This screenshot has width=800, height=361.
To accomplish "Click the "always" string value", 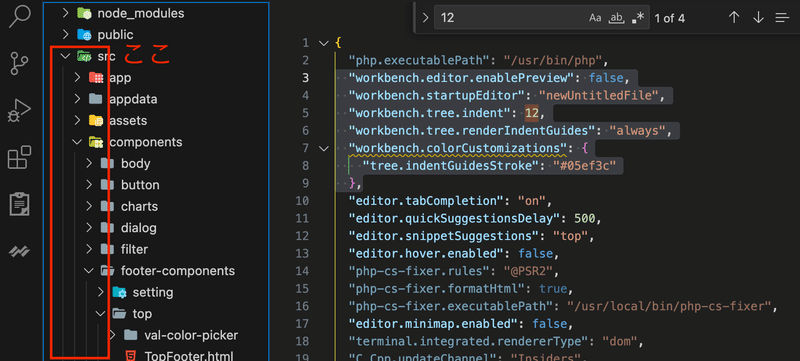I will point(638,131).
